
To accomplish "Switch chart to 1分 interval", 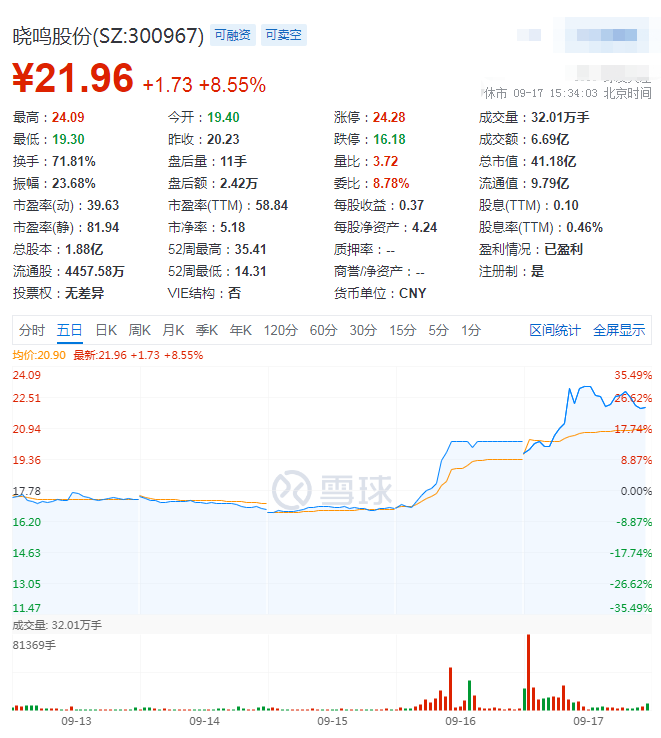I will 471,330.
